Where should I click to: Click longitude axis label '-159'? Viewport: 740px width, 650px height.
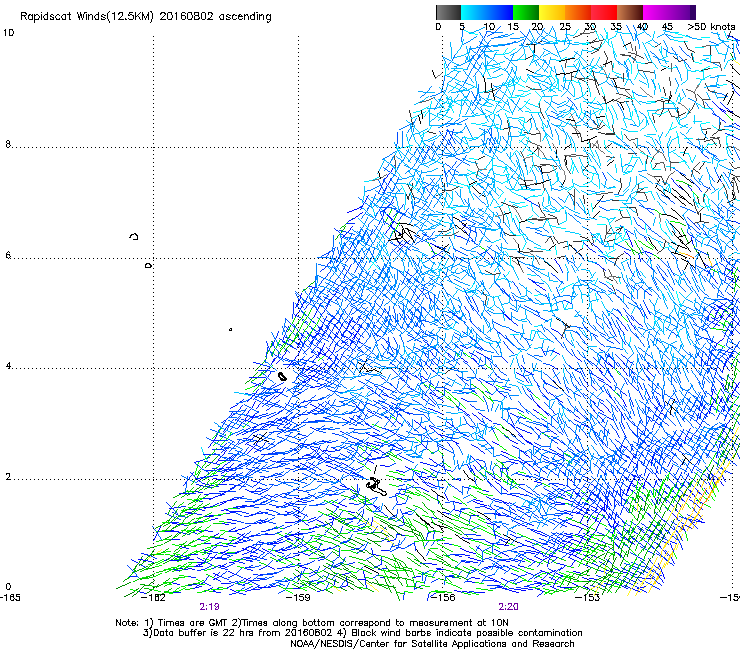coord(299,598)
